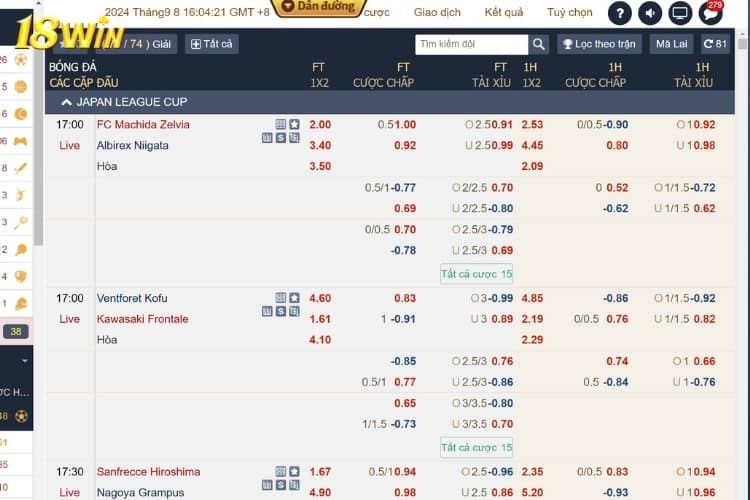Open chat messages icon with 279 badge
The image size is (750, 500).
coord(710,13)
